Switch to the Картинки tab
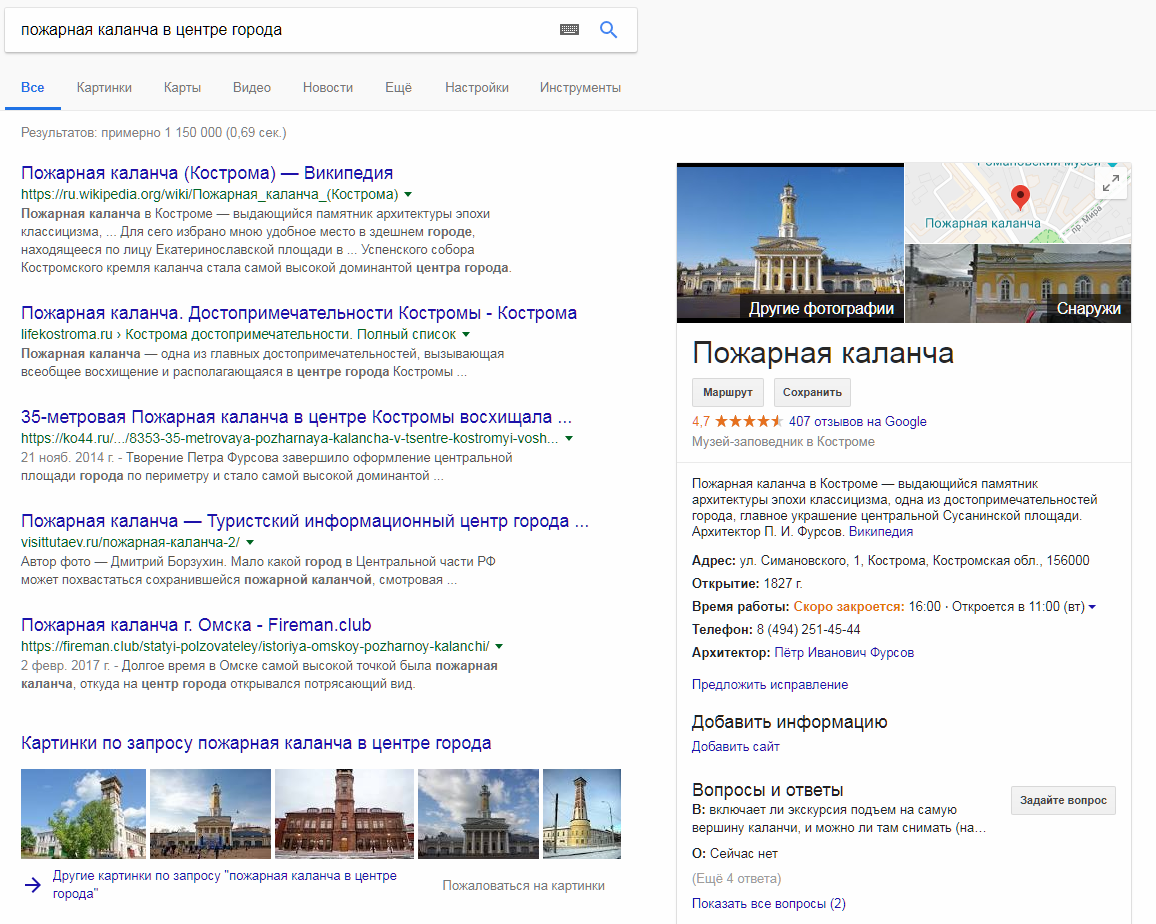The height and width of the screenshot is (924, 1156). pos(104,87)
